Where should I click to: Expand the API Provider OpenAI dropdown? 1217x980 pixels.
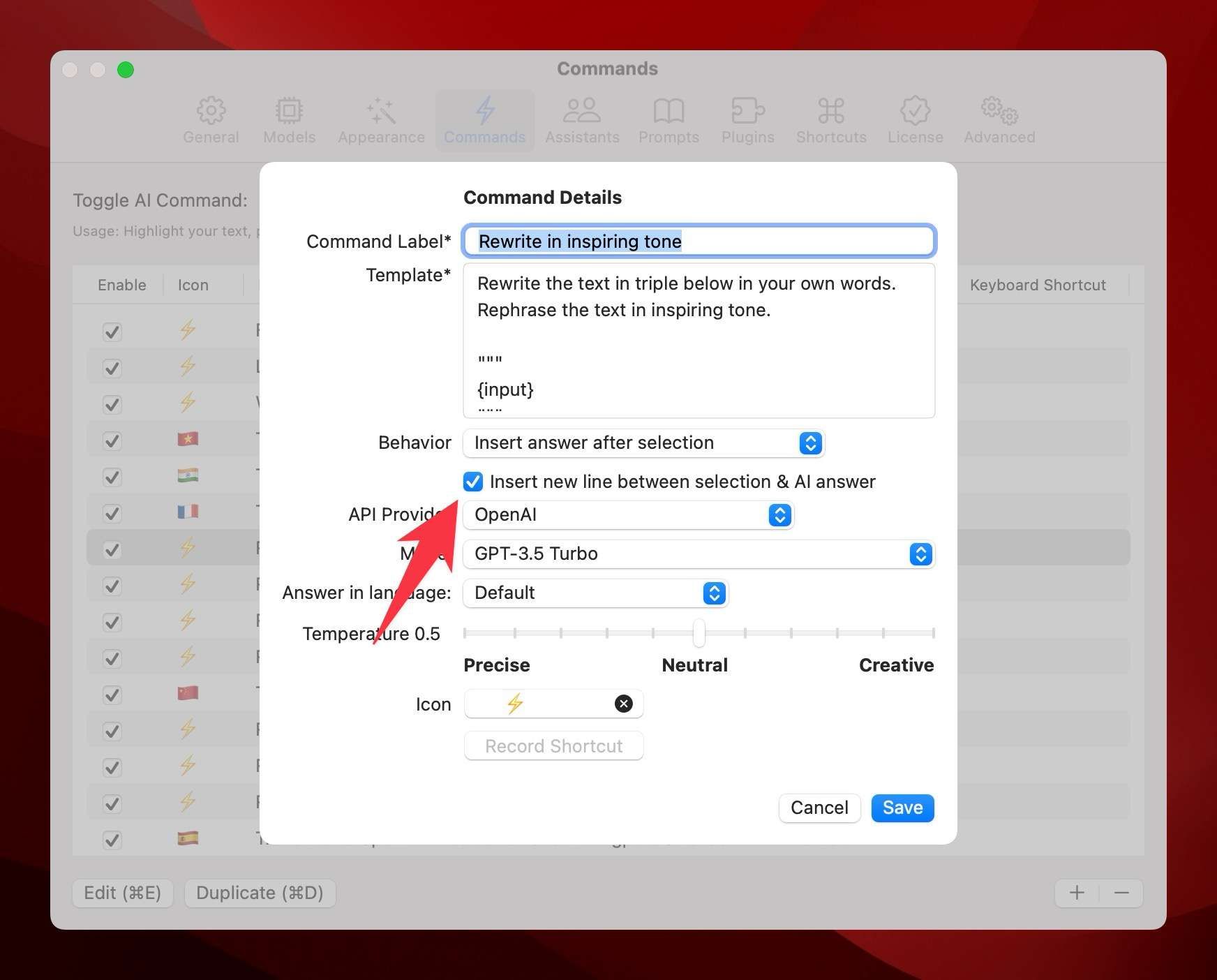[x=628, y=515]
